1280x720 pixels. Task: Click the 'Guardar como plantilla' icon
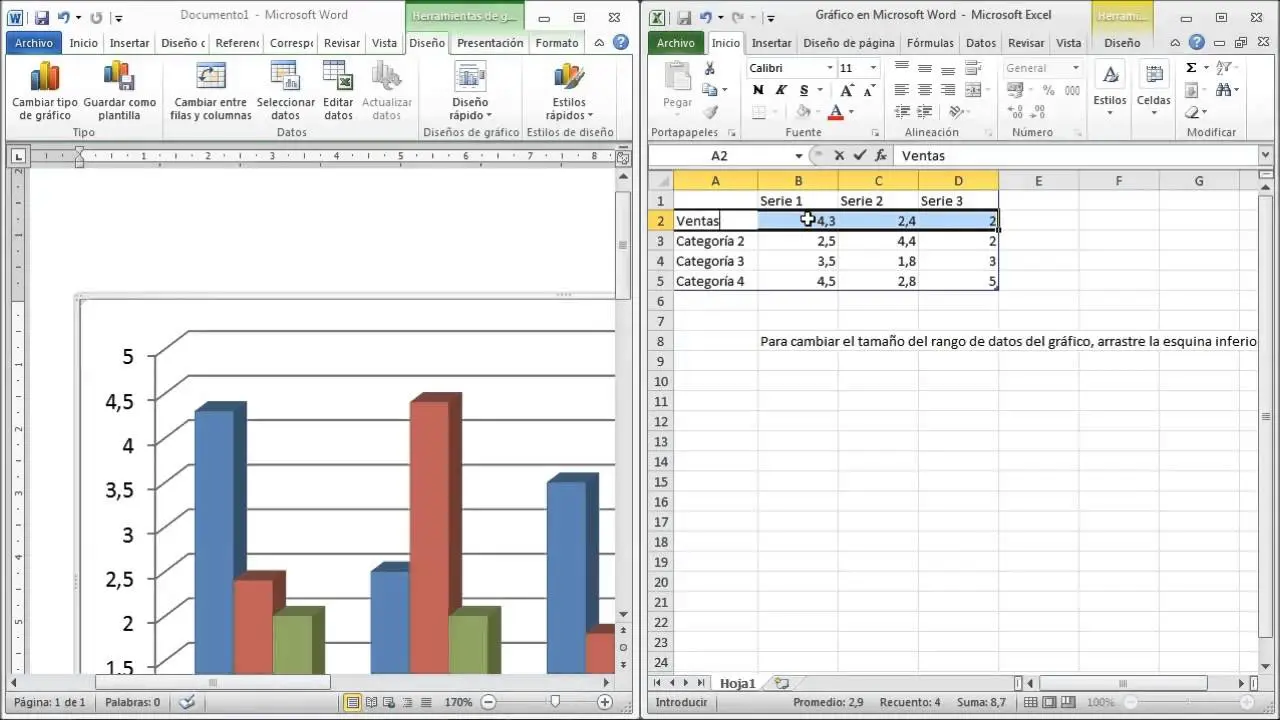pos(119,88)
